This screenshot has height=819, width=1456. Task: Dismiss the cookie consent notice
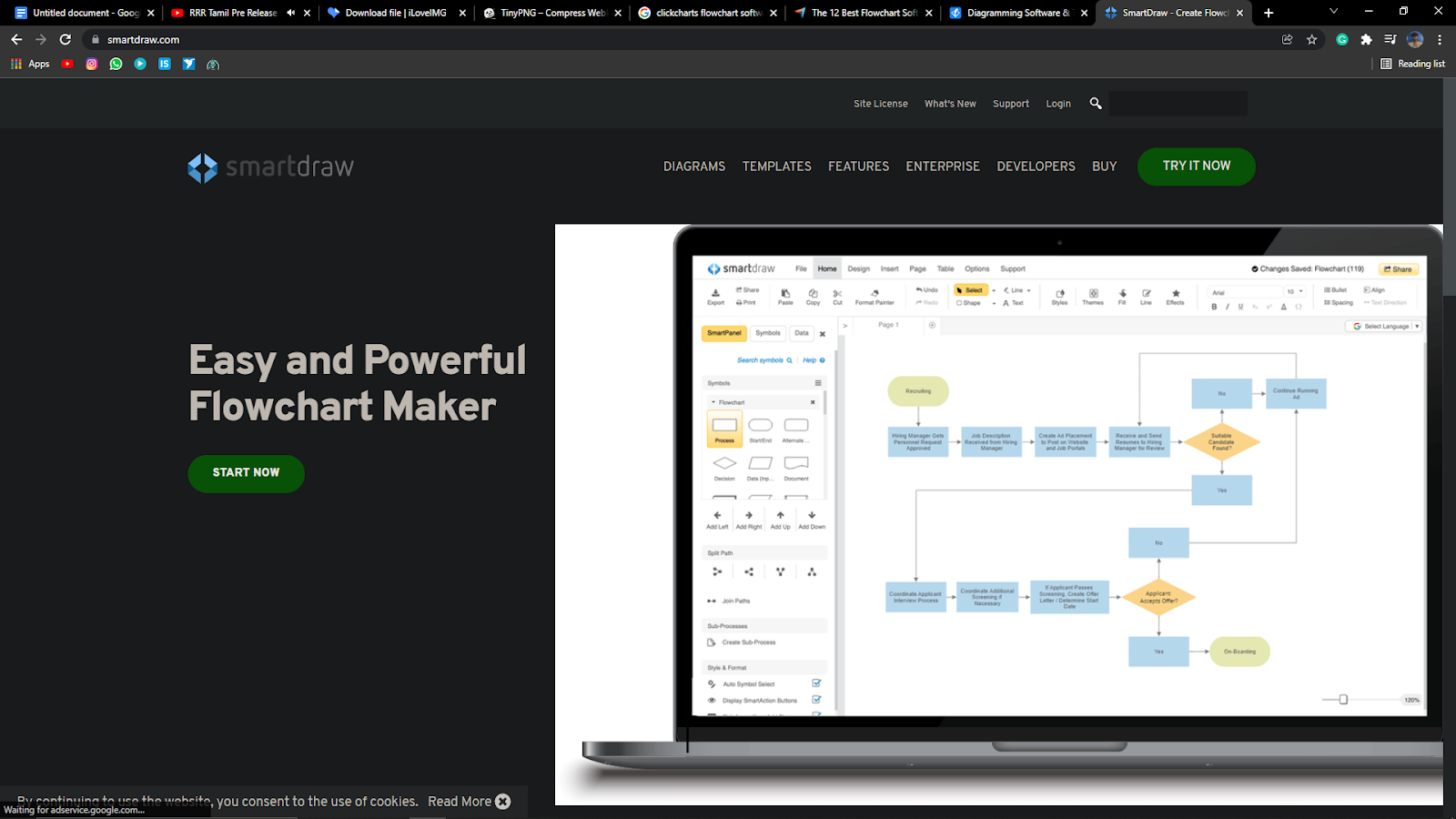pyautogui.click(x=503, y=802)
